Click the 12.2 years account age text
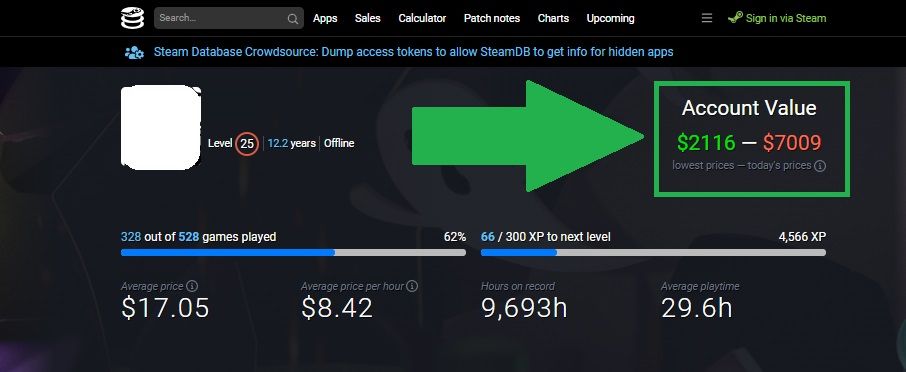 tap(292, 143)
